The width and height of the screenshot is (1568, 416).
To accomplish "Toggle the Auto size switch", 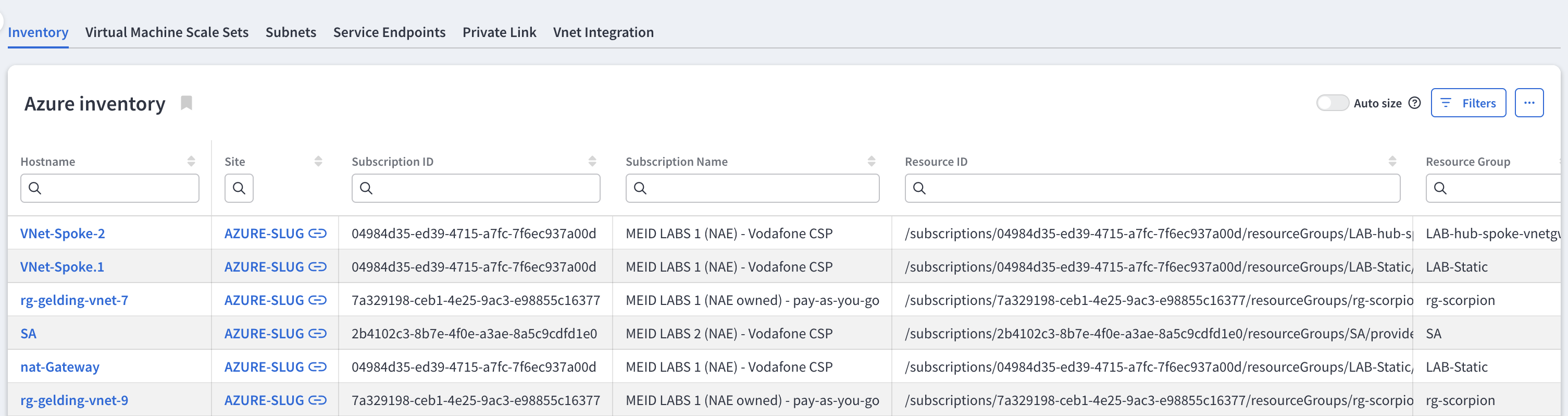I will 1332,103.
